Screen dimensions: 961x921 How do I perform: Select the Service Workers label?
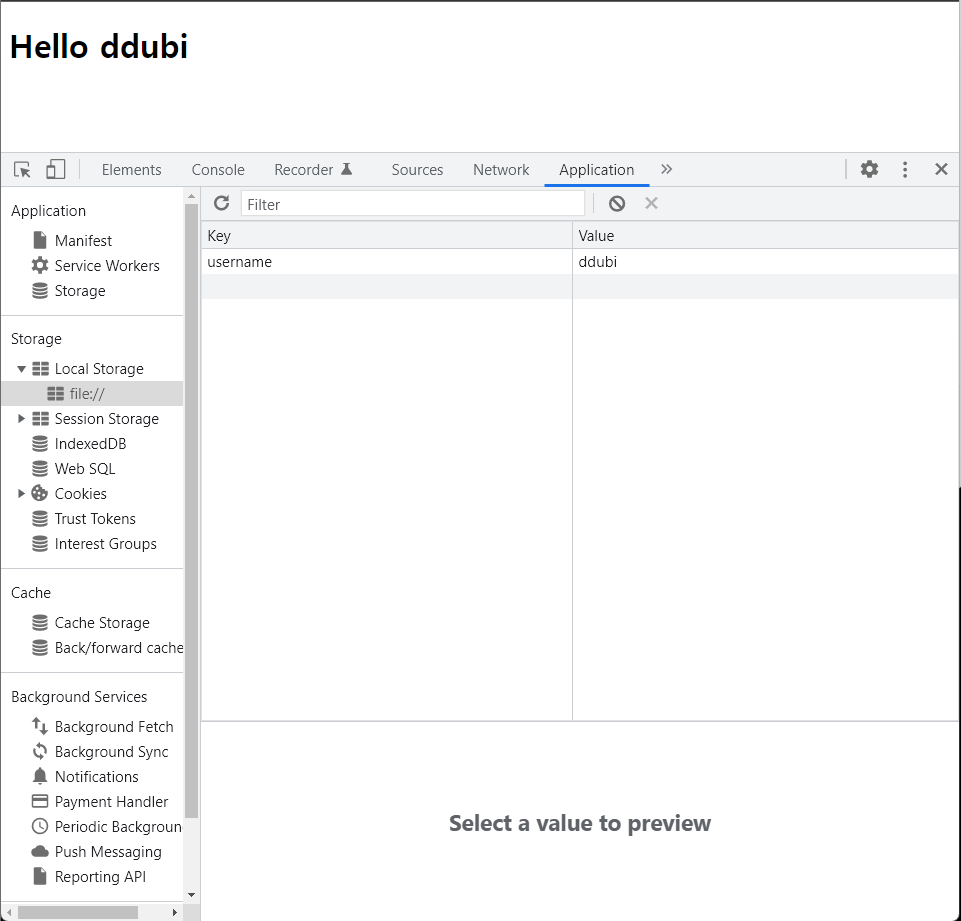[107, 266]
